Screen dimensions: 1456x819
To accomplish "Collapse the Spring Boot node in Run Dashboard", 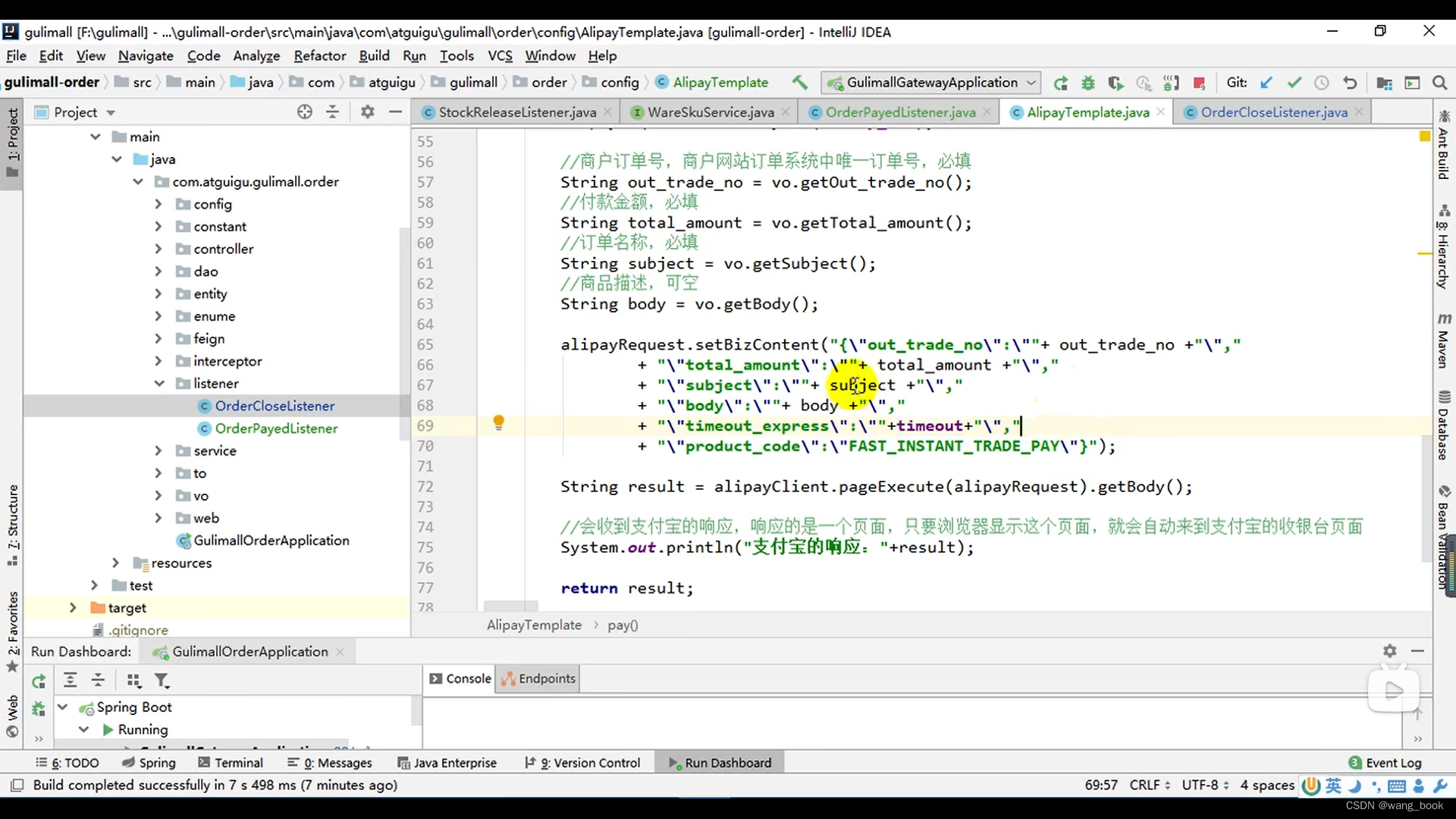I will 63,707.
